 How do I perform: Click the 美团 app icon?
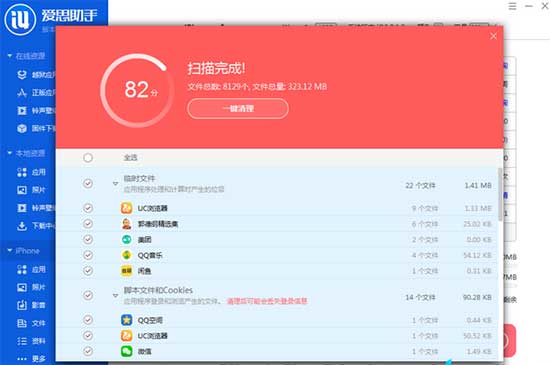click(x=127, y=239)
